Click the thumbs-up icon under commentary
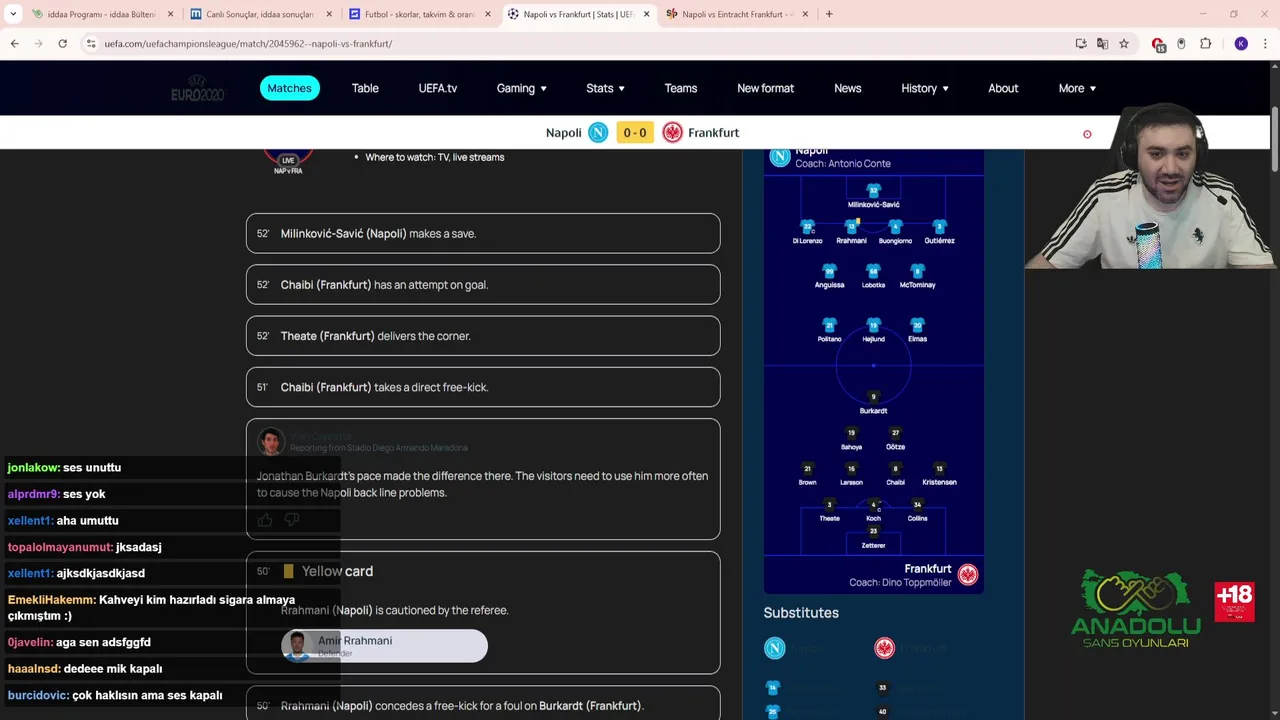The height and width of the screenshot is (720, 1280). pyautogui.click(x=265, y=520)
